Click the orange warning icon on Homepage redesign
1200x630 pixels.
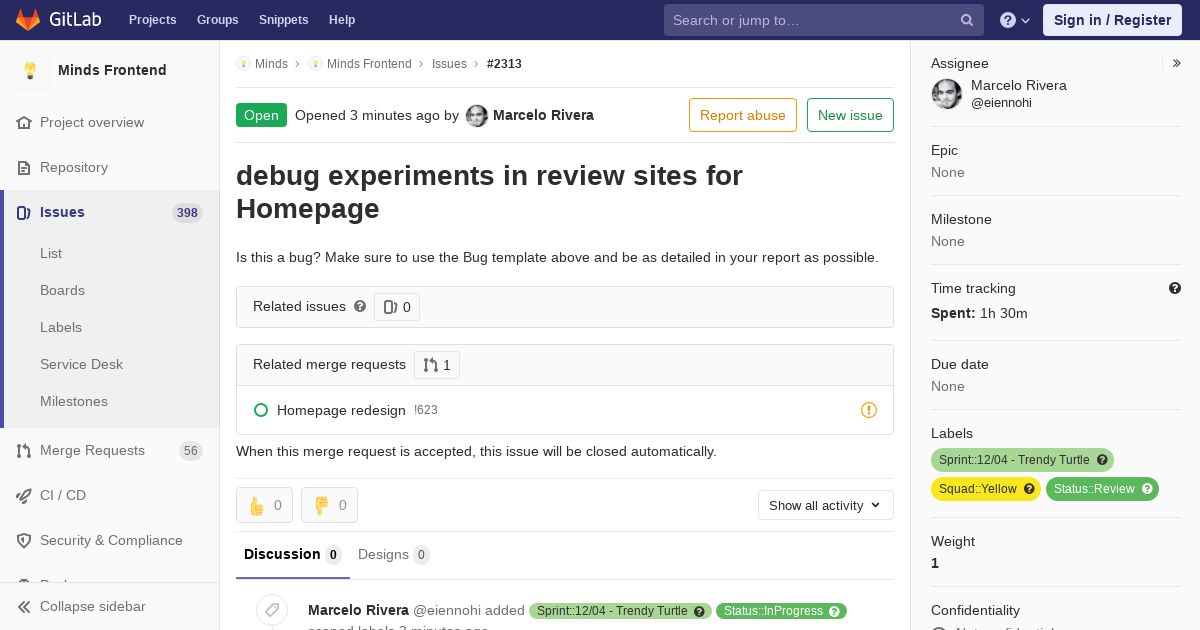(869, 410)
